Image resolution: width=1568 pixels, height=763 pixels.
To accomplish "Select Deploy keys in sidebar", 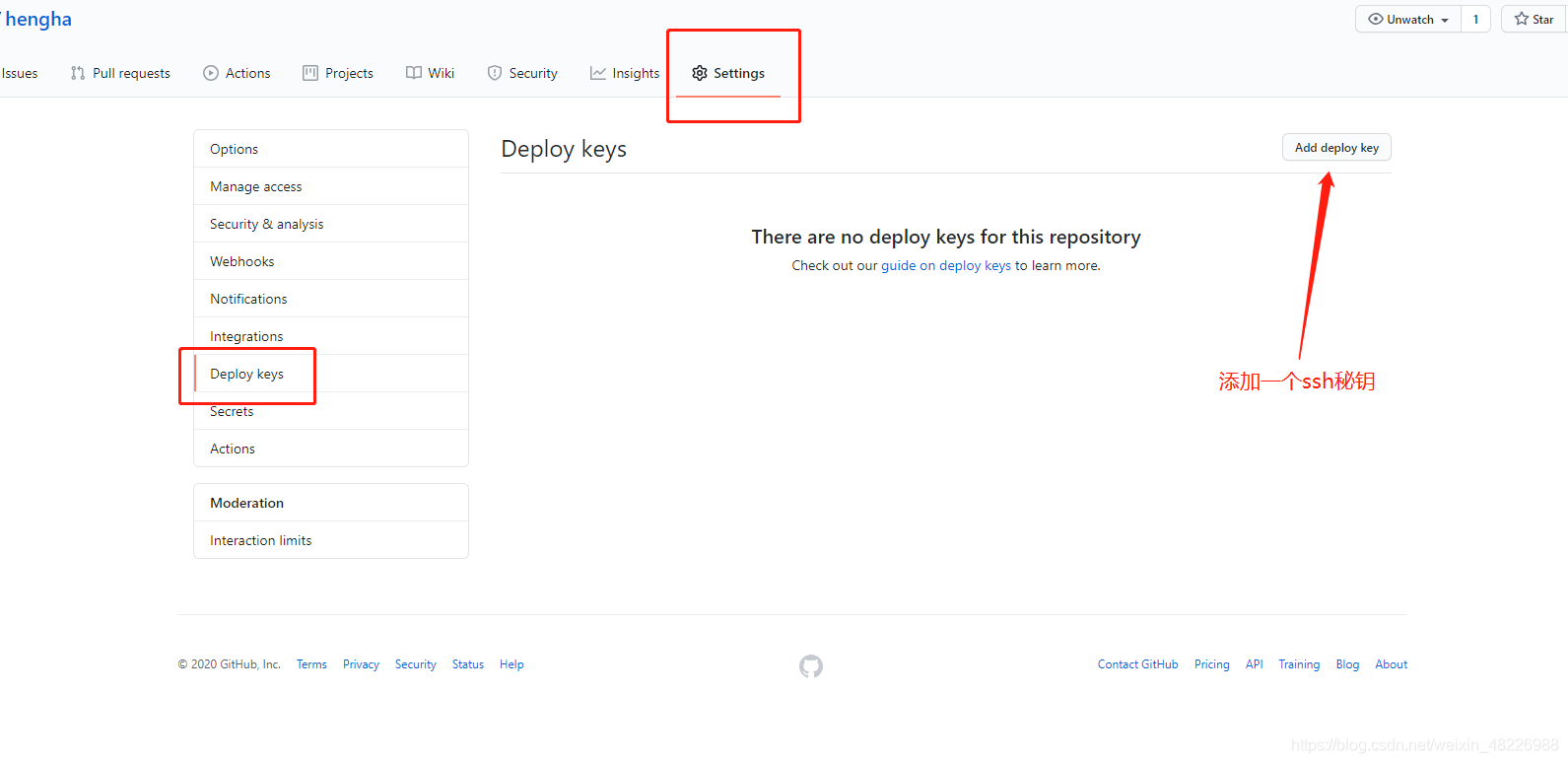I will [x=331, y=374].
